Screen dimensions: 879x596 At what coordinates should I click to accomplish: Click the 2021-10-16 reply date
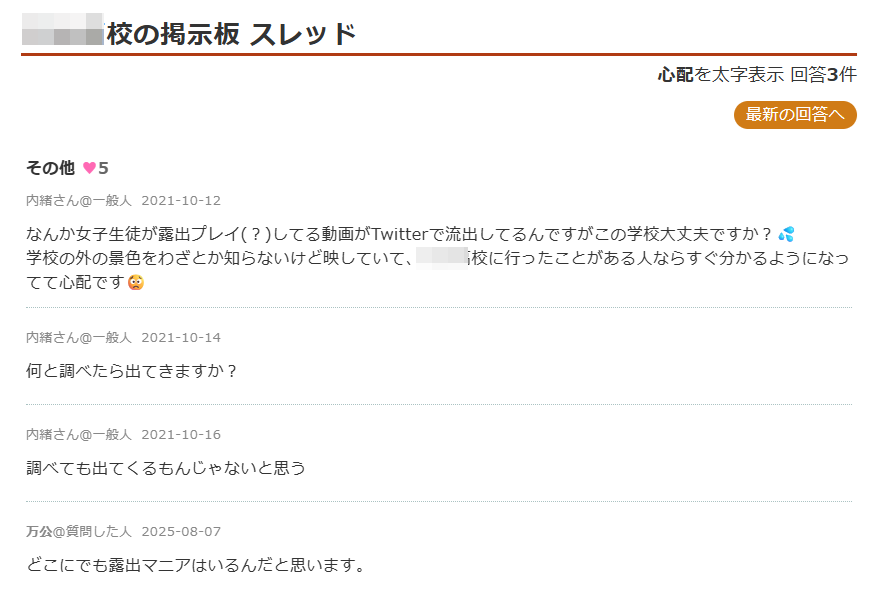(181, 434)
